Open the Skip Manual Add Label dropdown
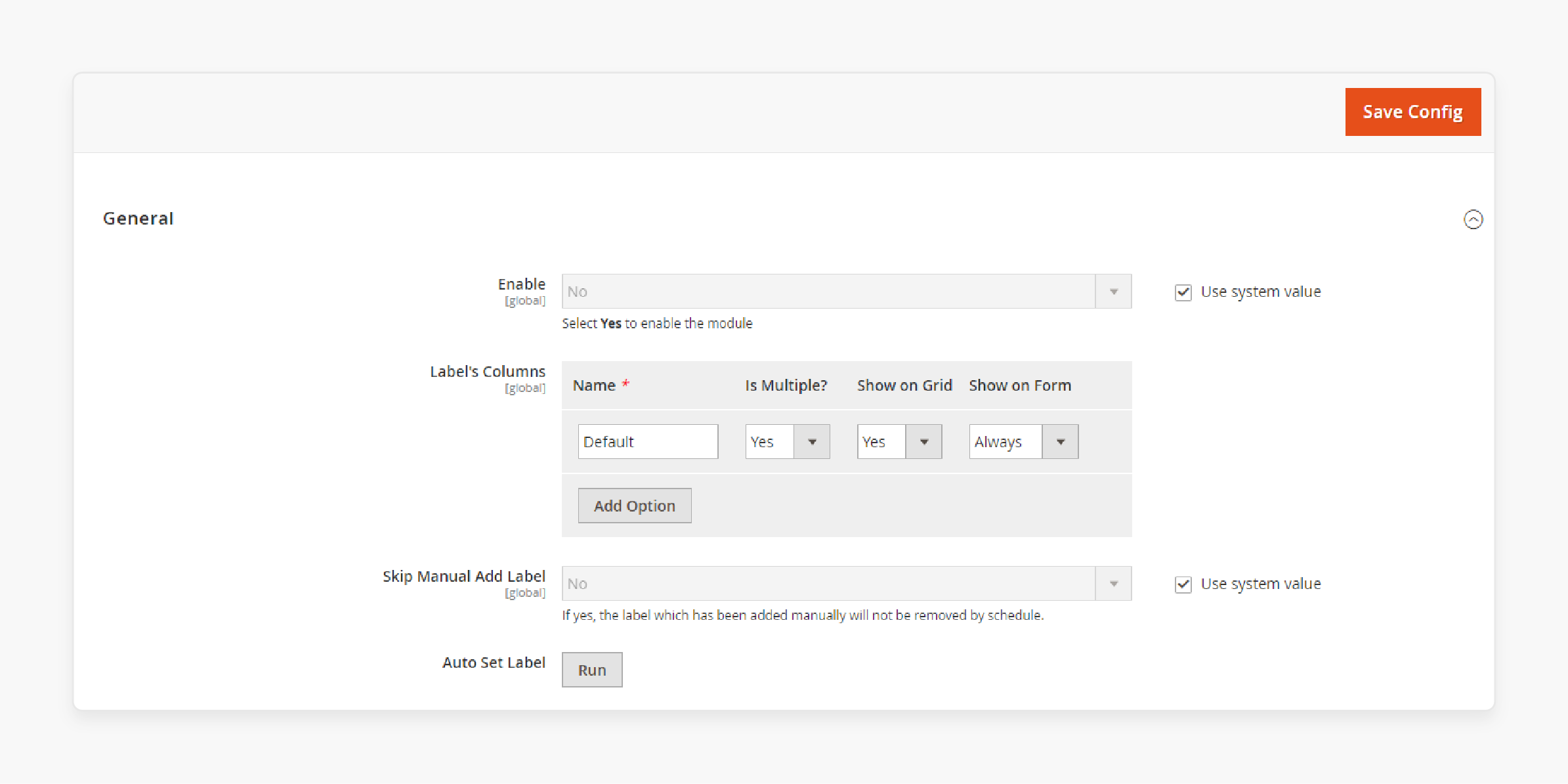The width and height of the screenshot is (1568, 784). point(846,584)
